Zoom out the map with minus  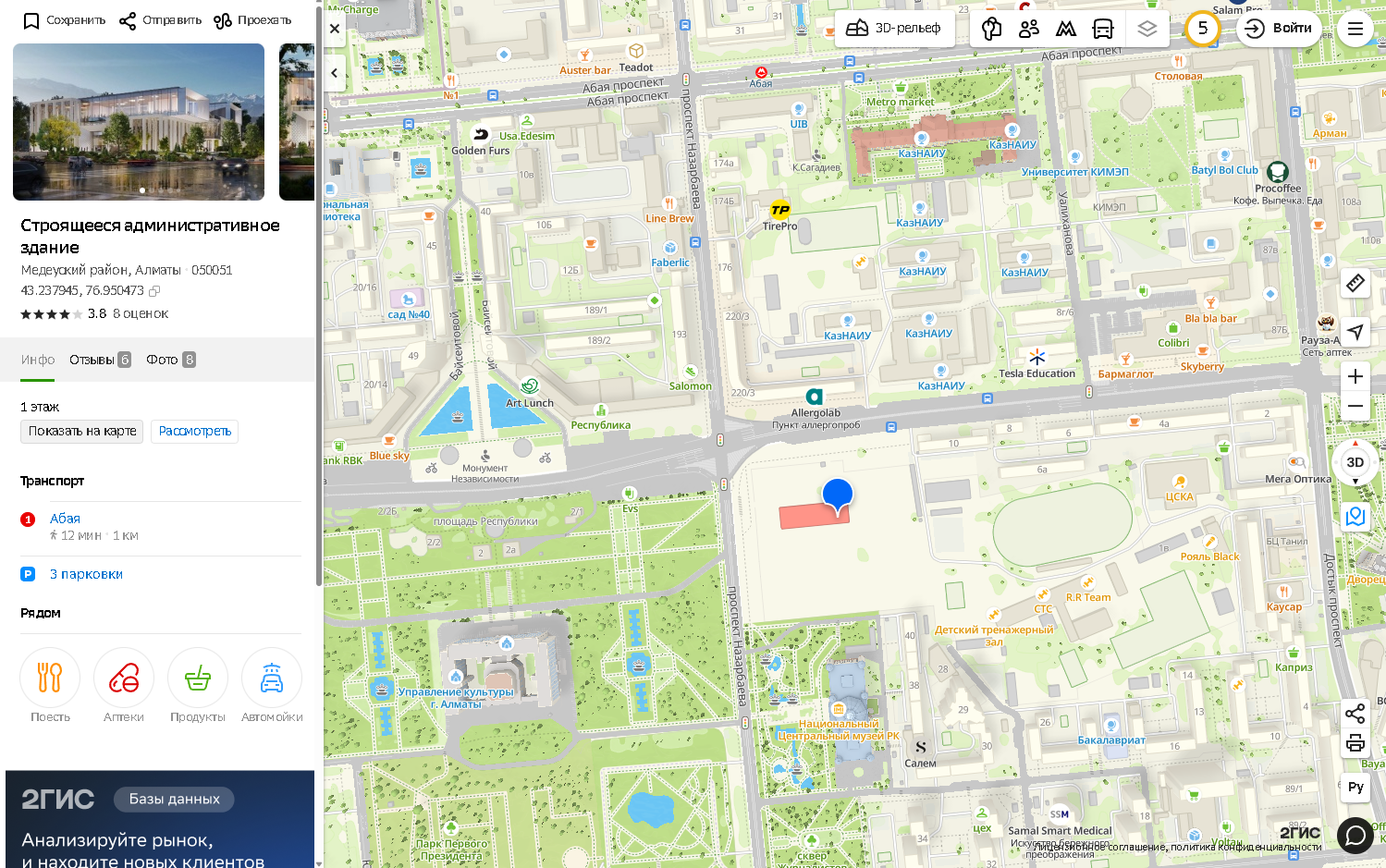click(1355, 406)
